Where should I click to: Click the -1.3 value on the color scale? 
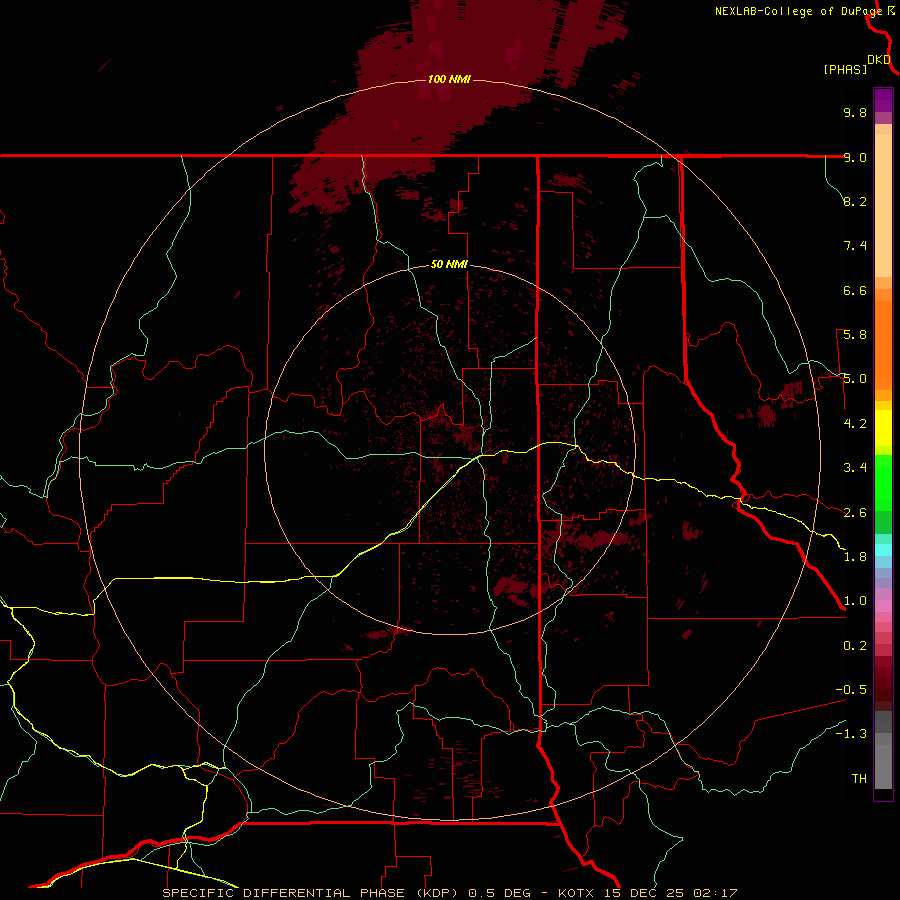(x=851, y=734)
